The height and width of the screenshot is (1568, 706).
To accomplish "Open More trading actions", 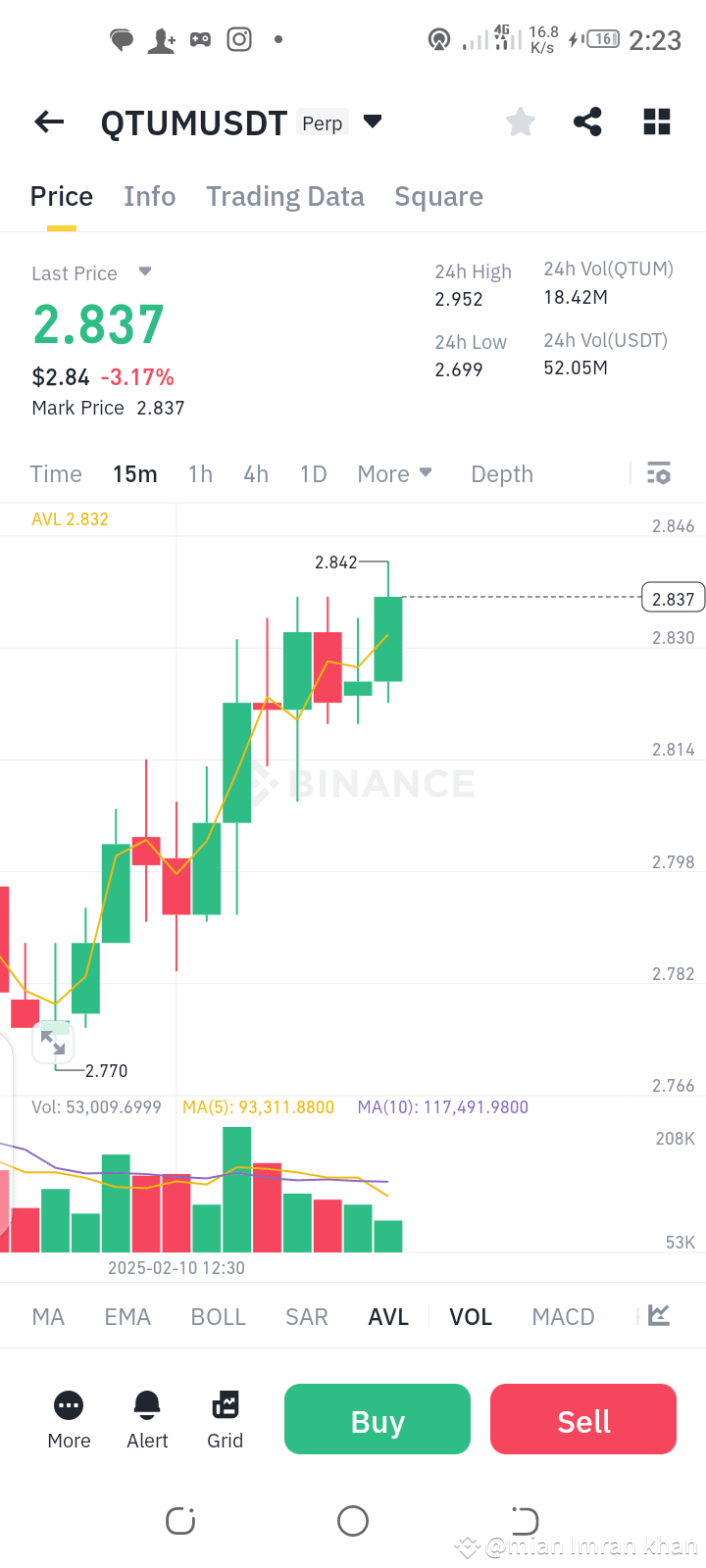I will [x=68, y=1418].
